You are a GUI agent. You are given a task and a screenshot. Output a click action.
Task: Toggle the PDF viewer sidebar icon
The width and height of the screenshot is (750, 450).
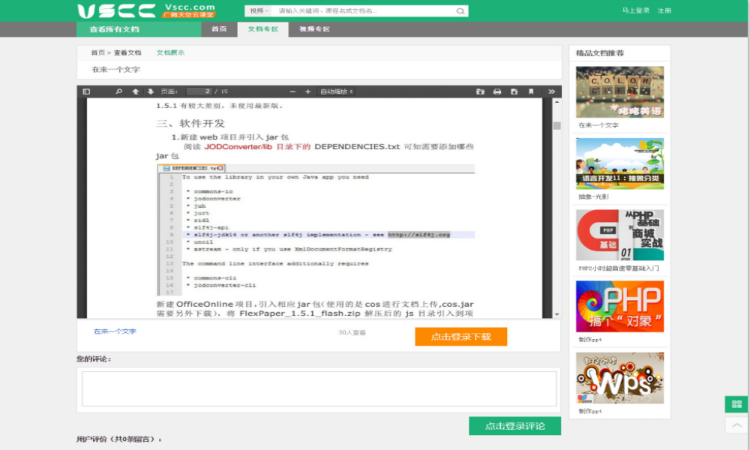(86, 91)
